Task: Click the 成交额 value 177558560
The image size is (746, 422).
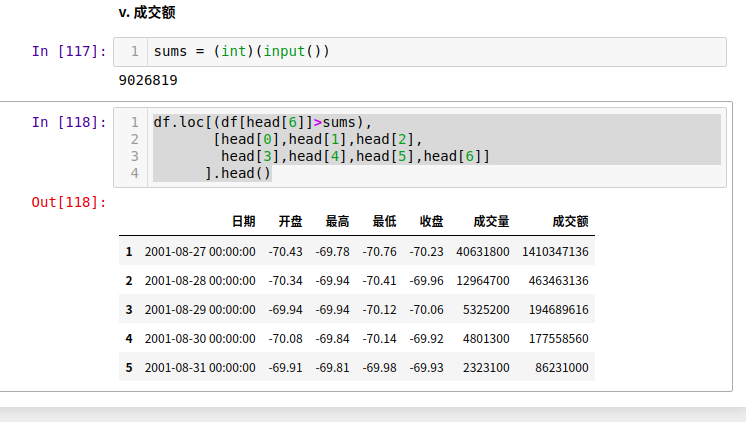Action: (x=559, y=339)
